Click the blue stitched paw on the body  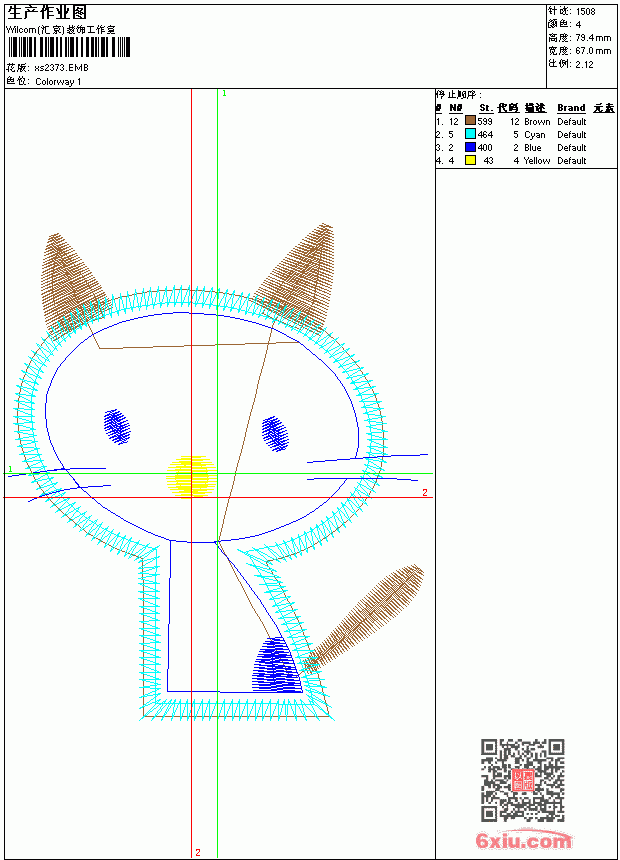pyautogui.click(x=277, y=665)
